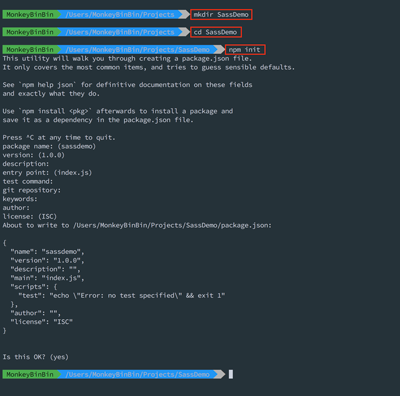Image resolution: width=400 pixels, height=396 pixels.
Task: Click the 'Press ^C at any time to quit' line
Action: (59, 137)
